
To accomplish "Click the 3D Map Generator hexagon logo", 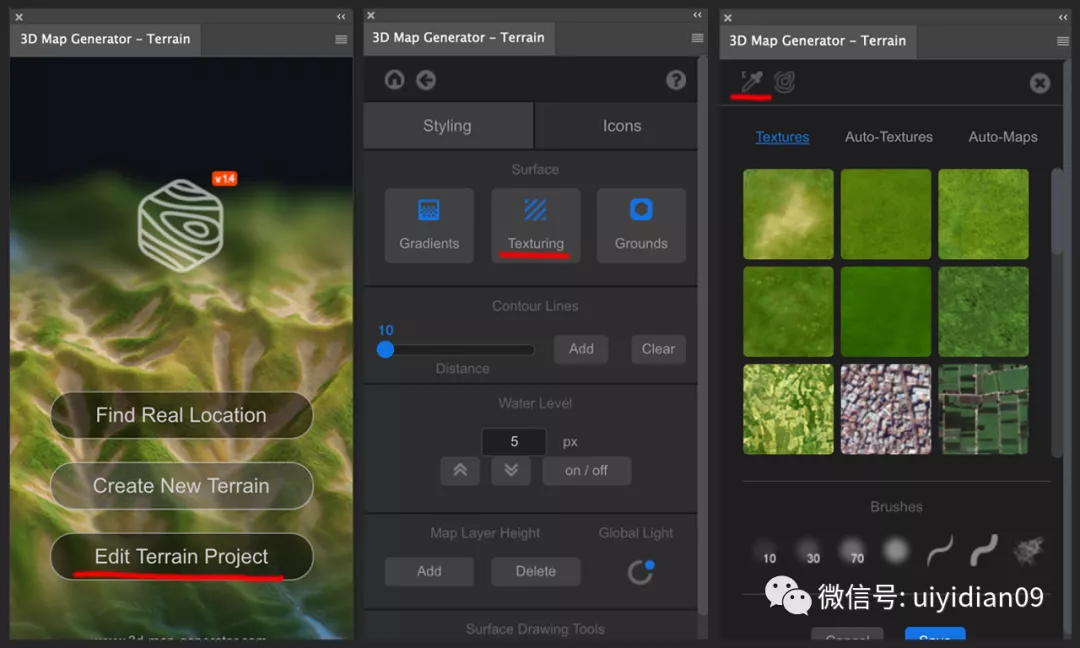I will coord(180,225).
